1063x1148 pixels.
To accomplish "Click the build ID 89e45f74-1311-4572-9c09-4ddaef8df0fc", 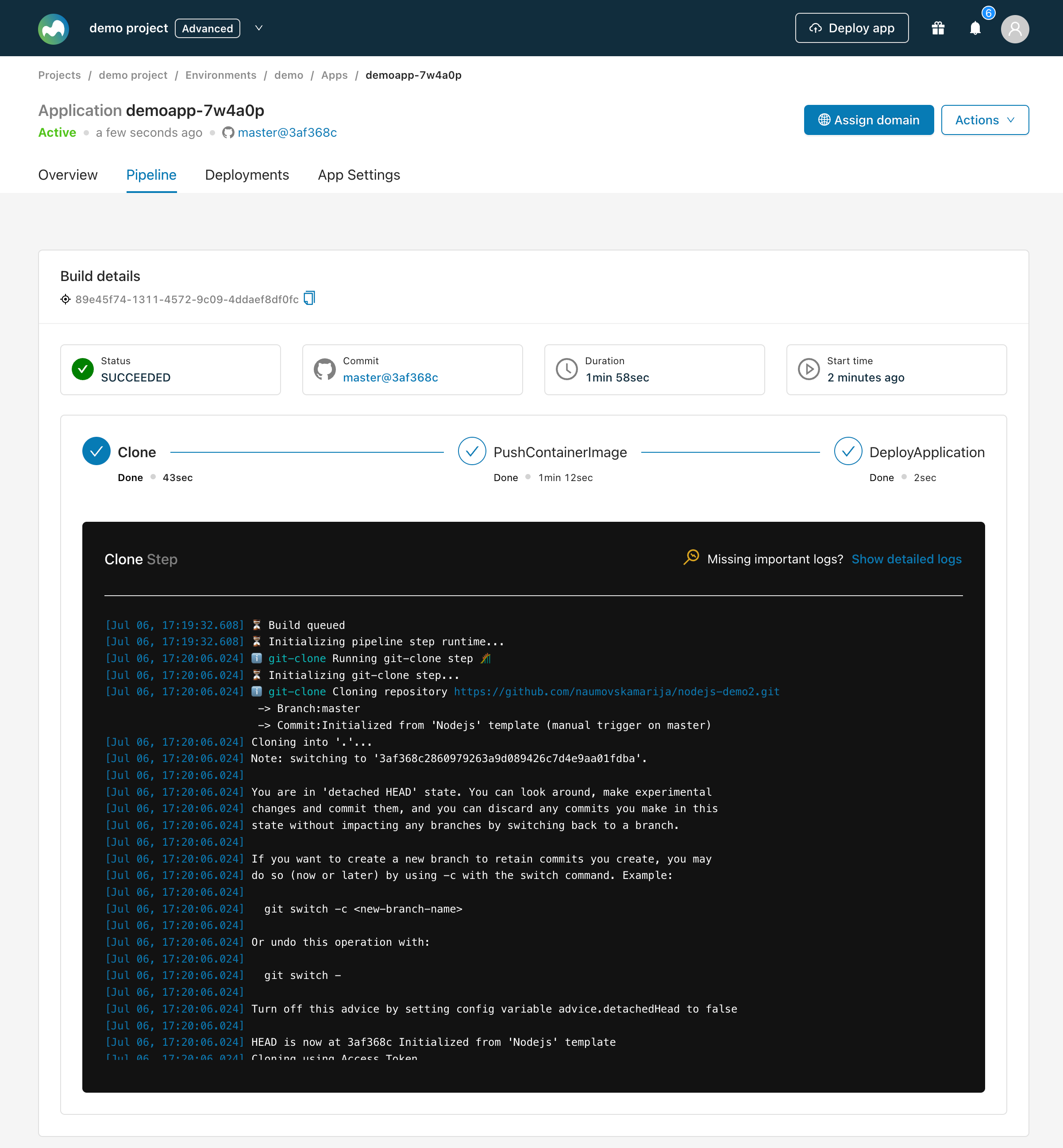I will (x=187, y=300).
